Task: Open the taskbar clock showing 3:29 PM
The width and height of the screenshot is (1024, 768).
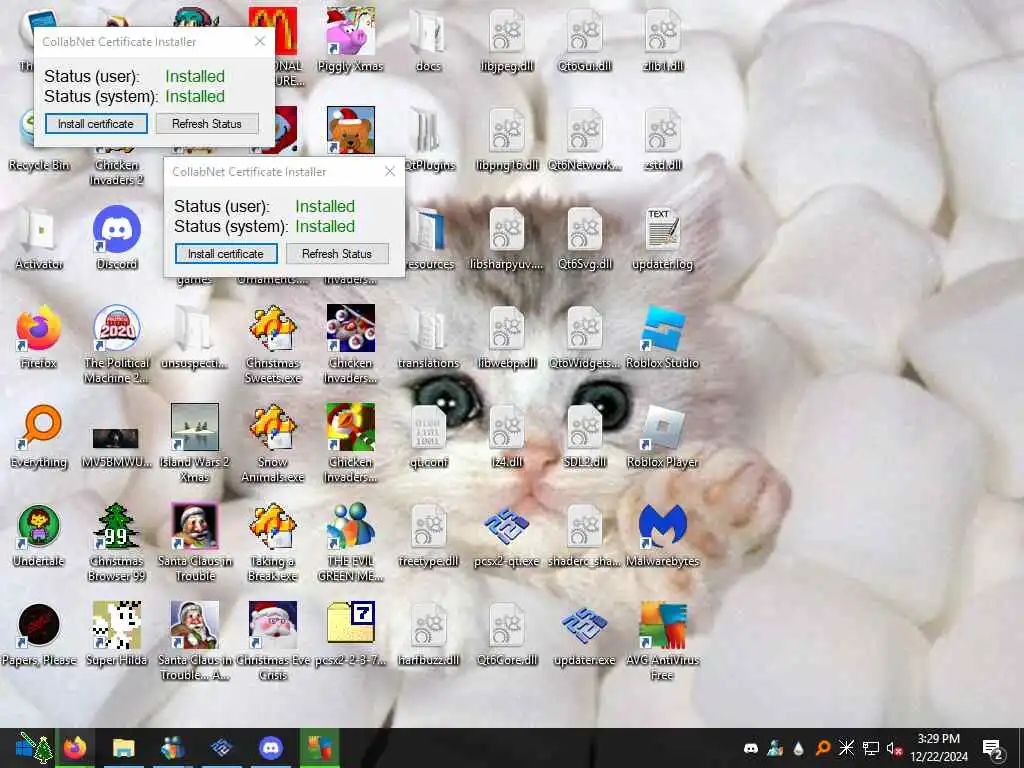Action: pyautogui.click(x=938, y=748)
